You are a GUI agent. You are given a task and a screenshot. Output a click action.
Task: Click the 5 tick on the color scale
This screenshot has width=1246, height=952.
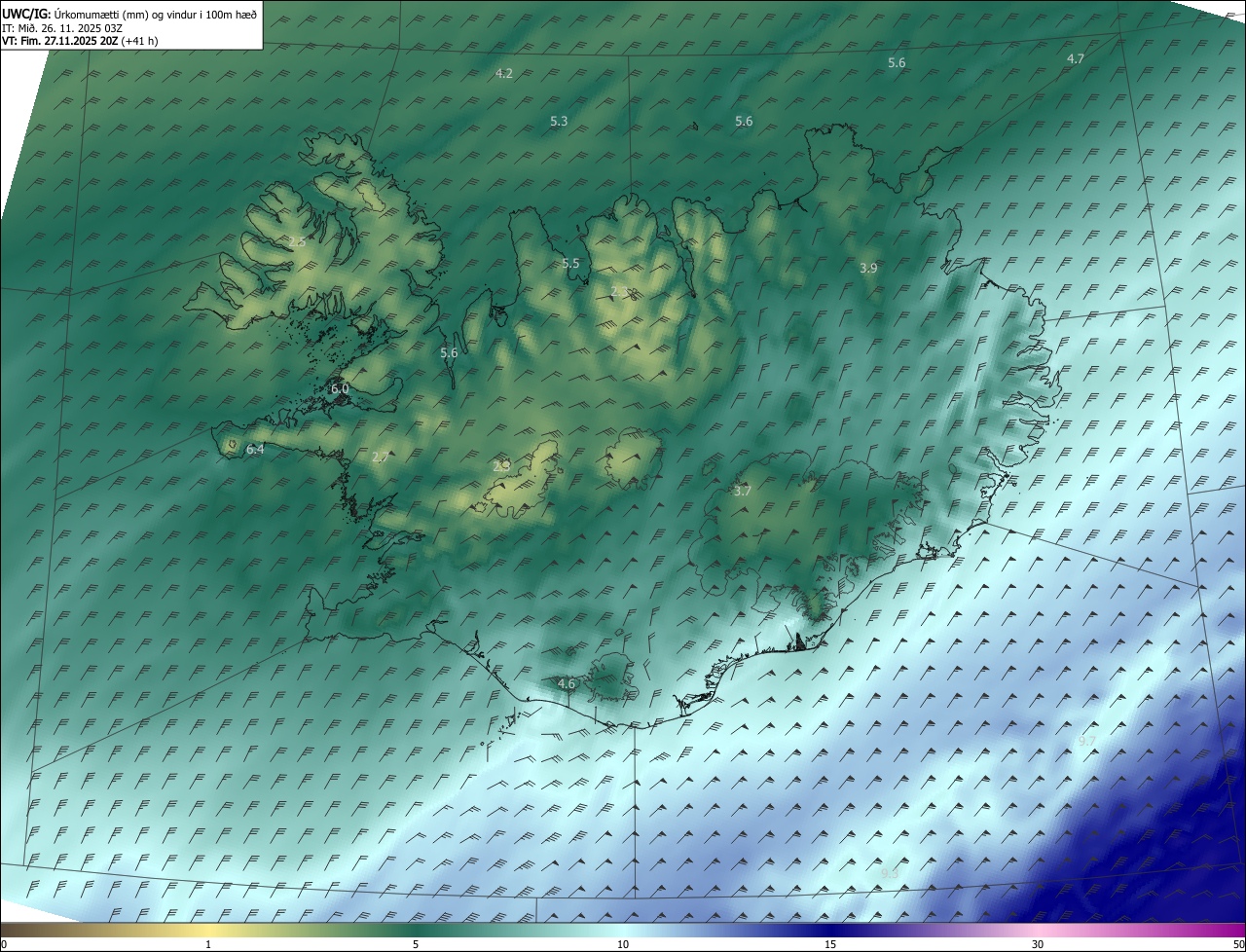416,945
